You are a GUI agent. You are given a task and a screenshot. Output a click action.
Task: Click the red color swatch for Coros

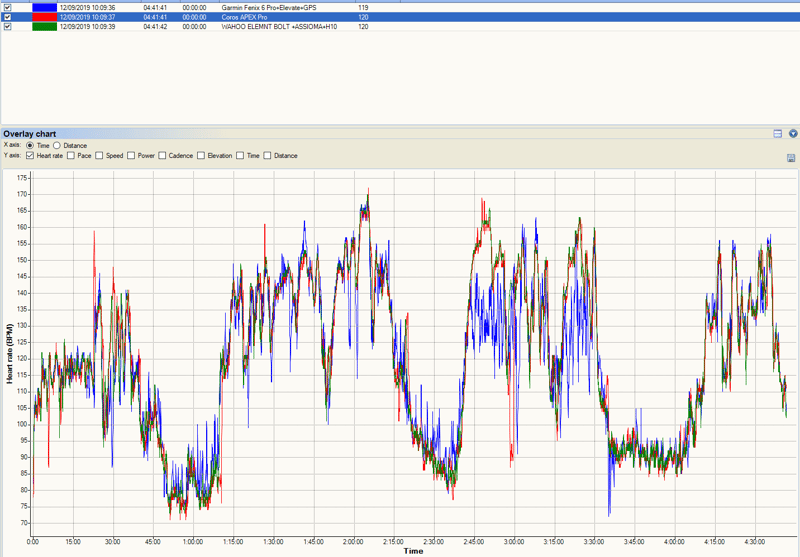pos(44,17)
